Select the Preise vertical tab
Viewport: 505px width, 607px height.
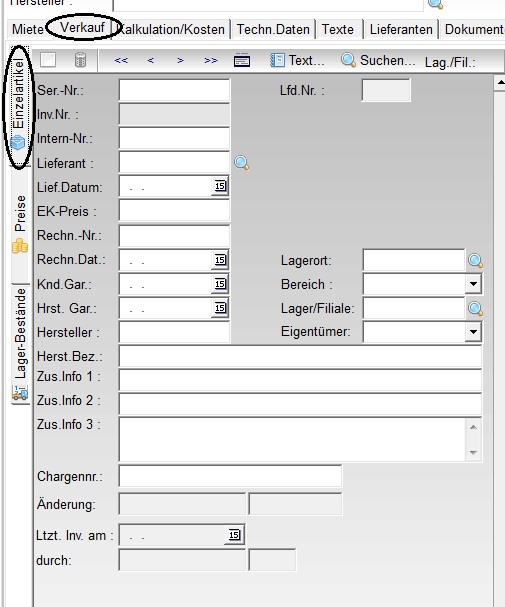coord(20,225)
